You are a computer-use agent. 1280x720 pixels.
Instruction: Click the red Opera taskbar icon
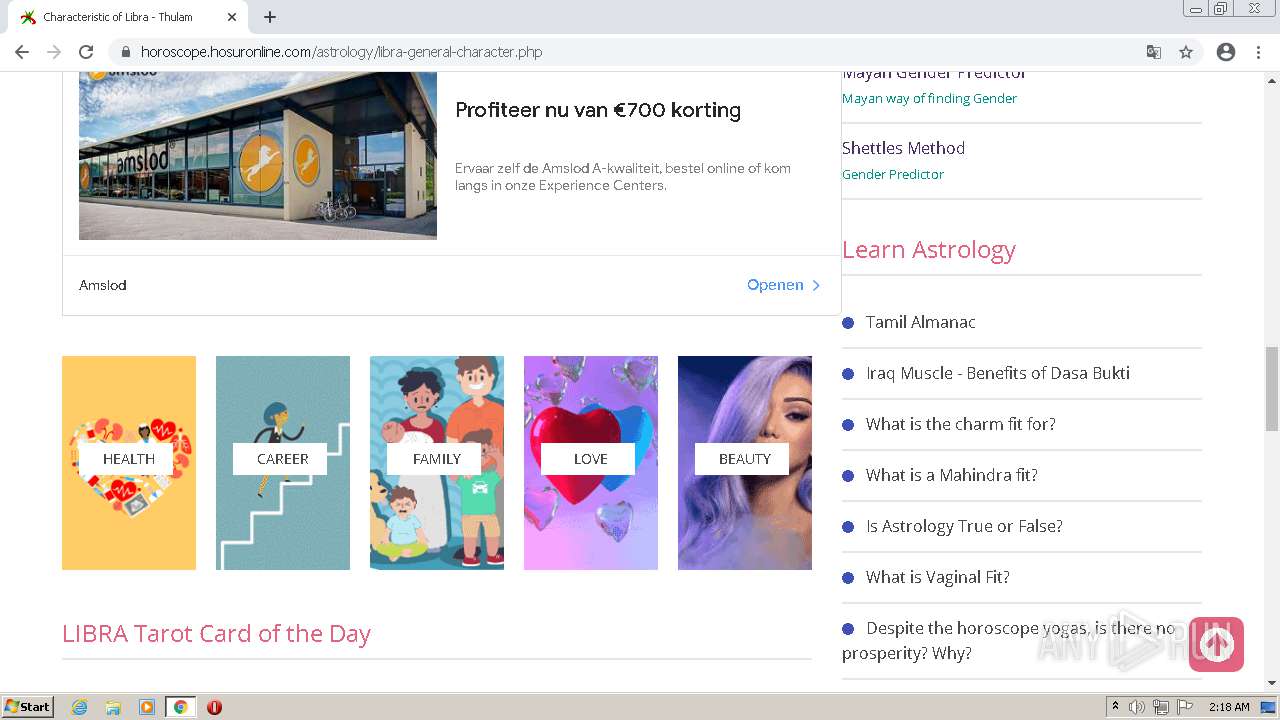214,707
